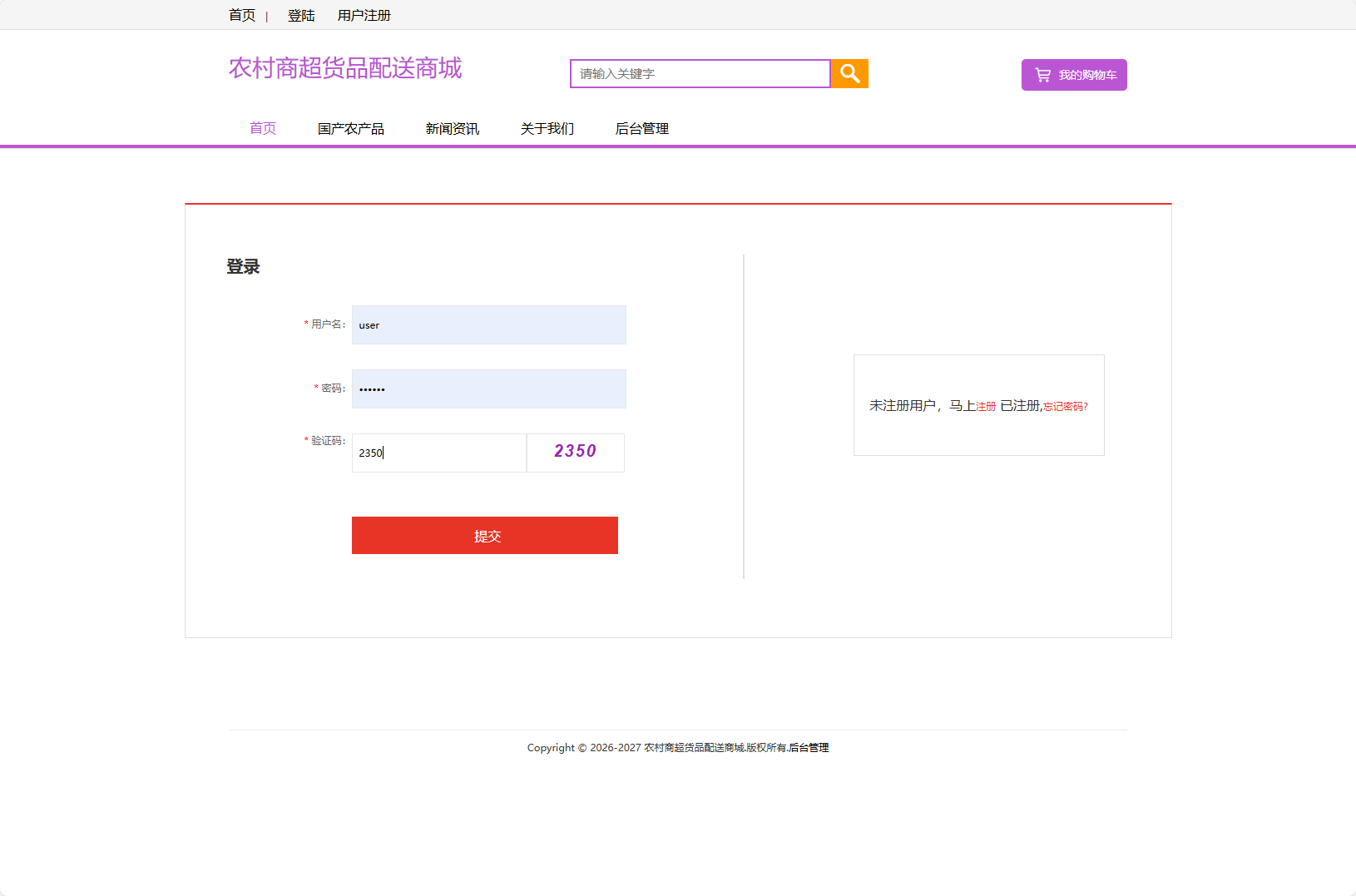
Task: Open the 忘记密码 recovery link
Action: [1064, 407]
